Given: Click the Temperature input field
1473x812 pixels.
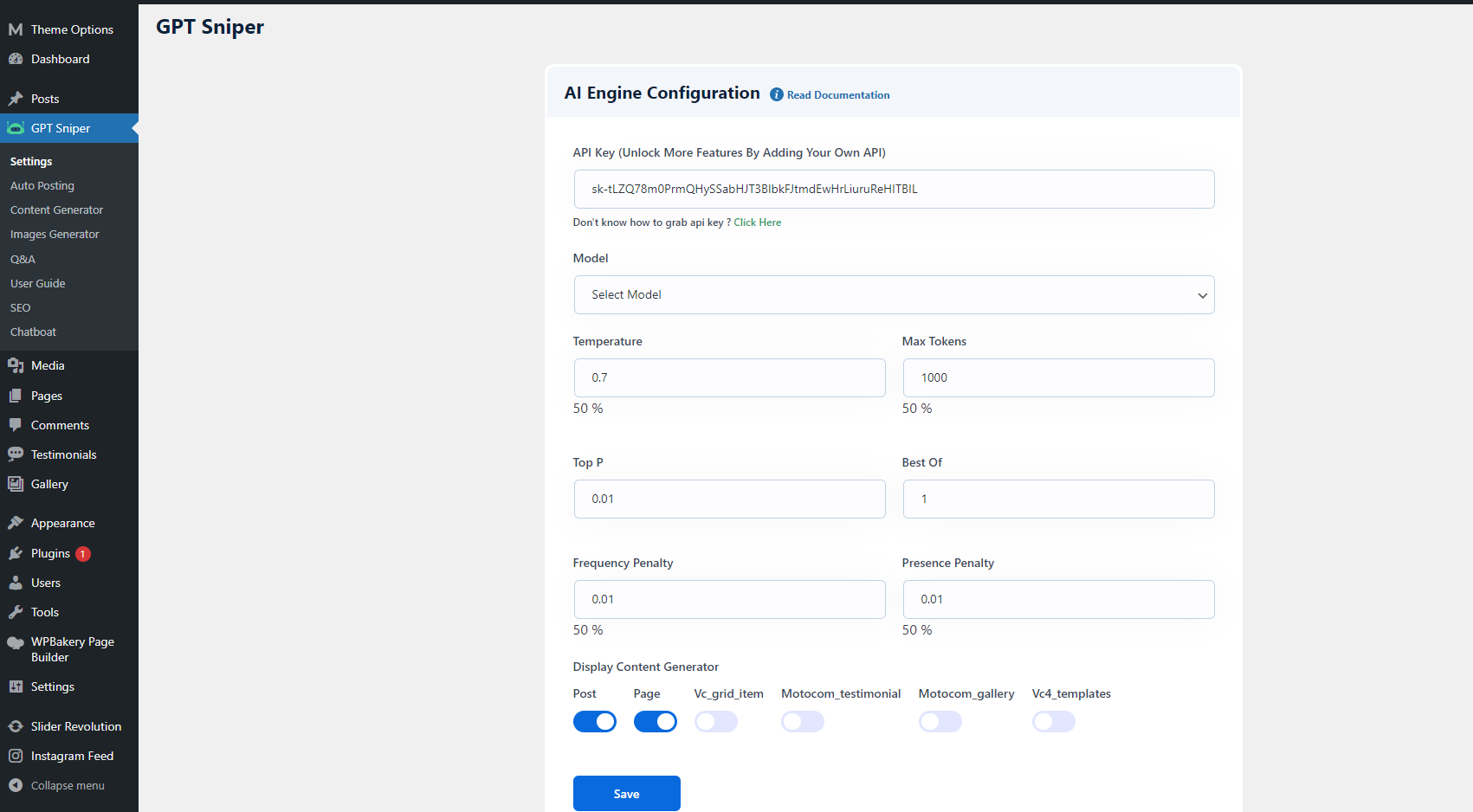Looking at the screenshot, I should 729,378.
